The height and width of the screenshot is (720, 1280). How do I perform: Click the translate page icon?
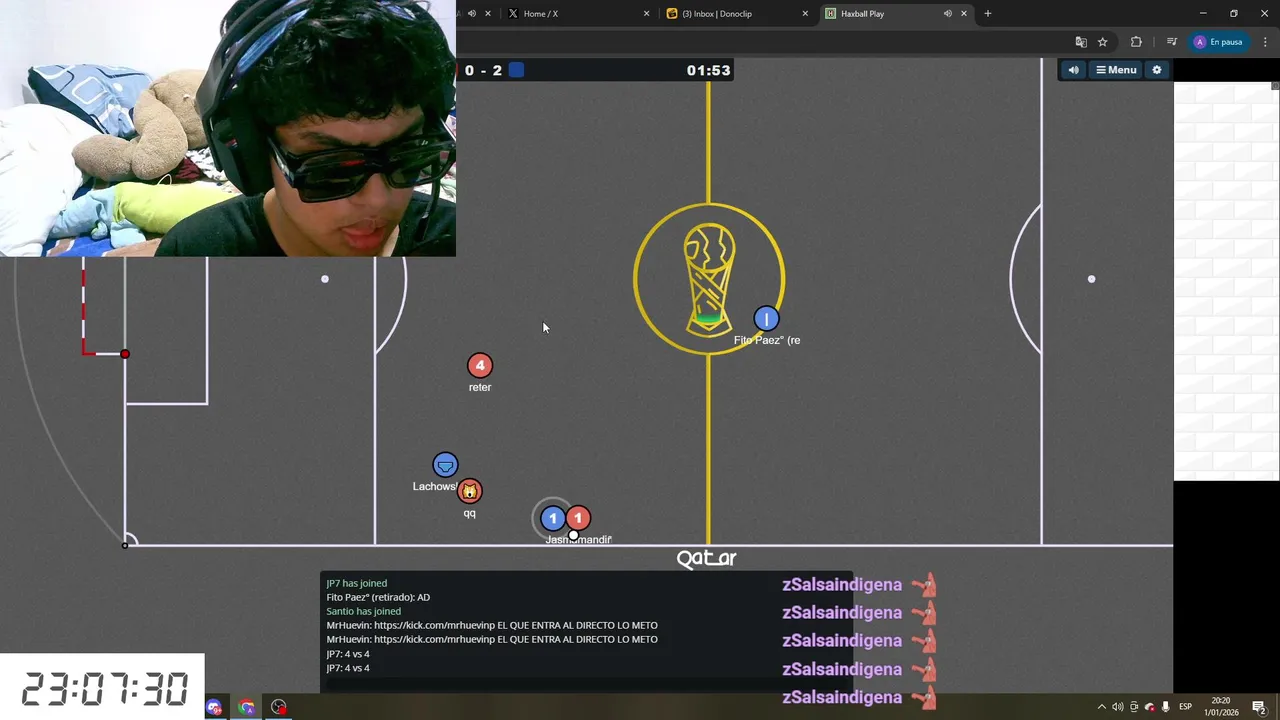coord(1081,42)
